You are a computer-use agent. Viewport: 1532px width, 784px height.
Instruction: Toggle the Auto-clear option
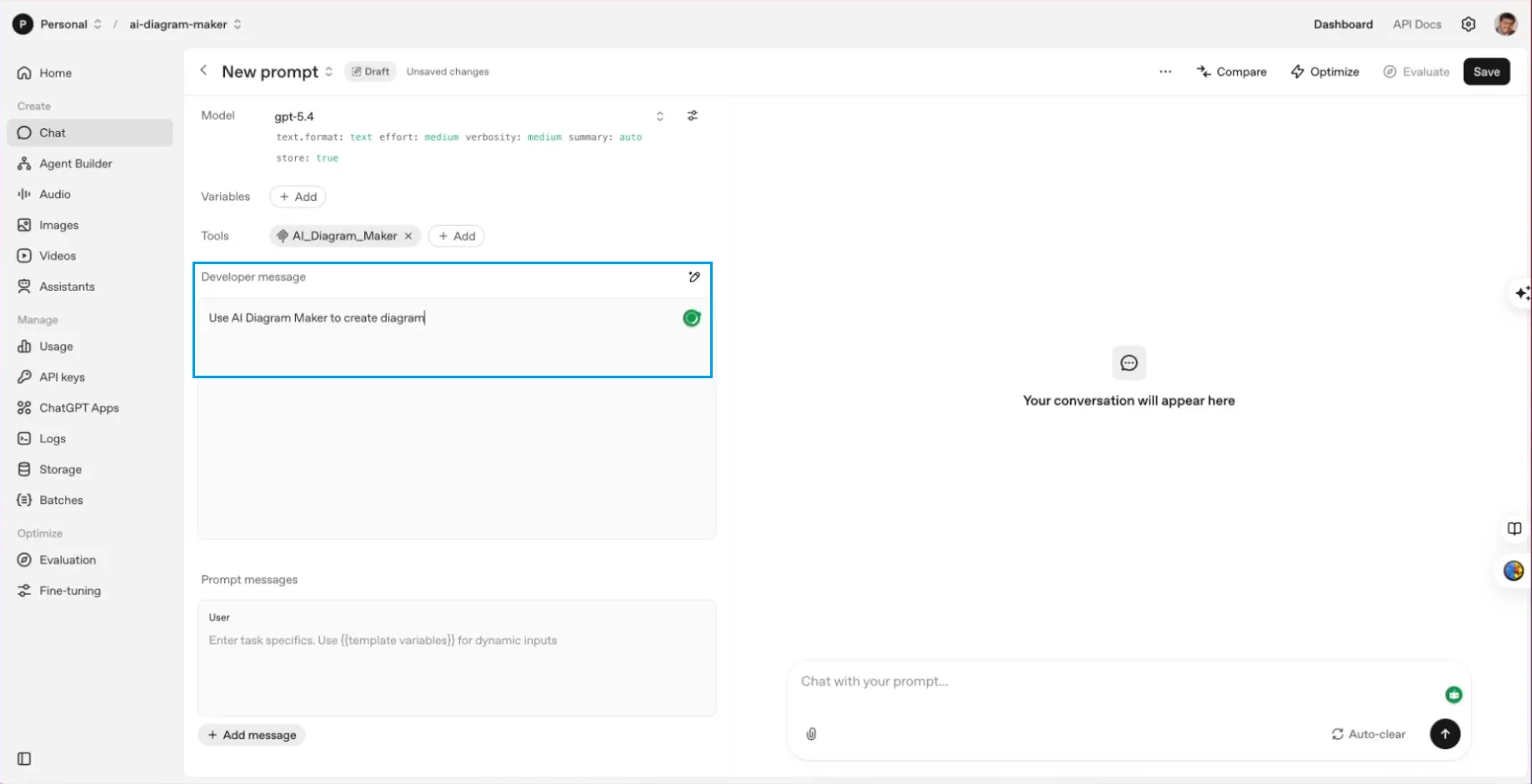[x=1368, y=734]
